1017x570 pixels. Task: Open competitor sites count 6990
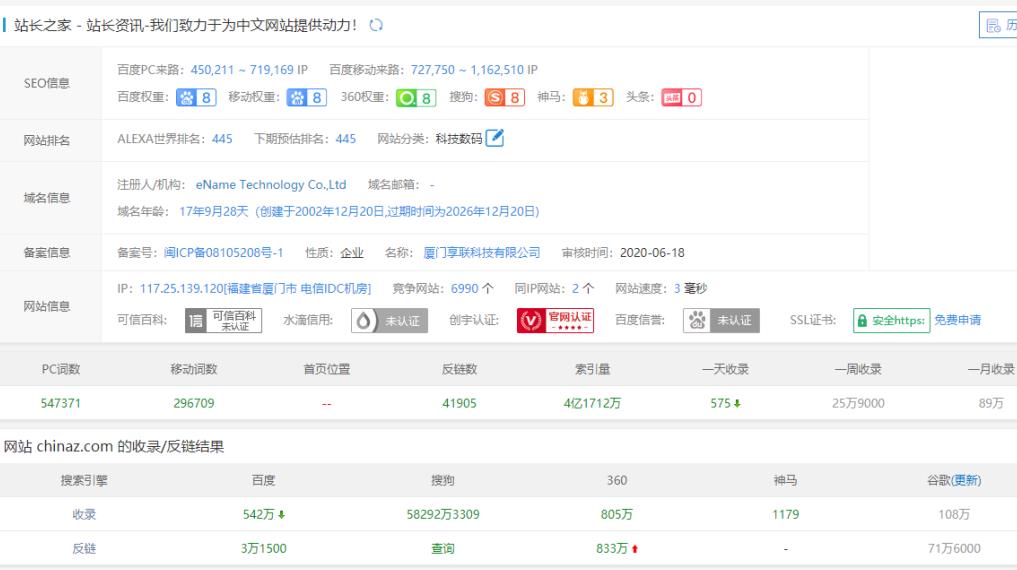464,289
